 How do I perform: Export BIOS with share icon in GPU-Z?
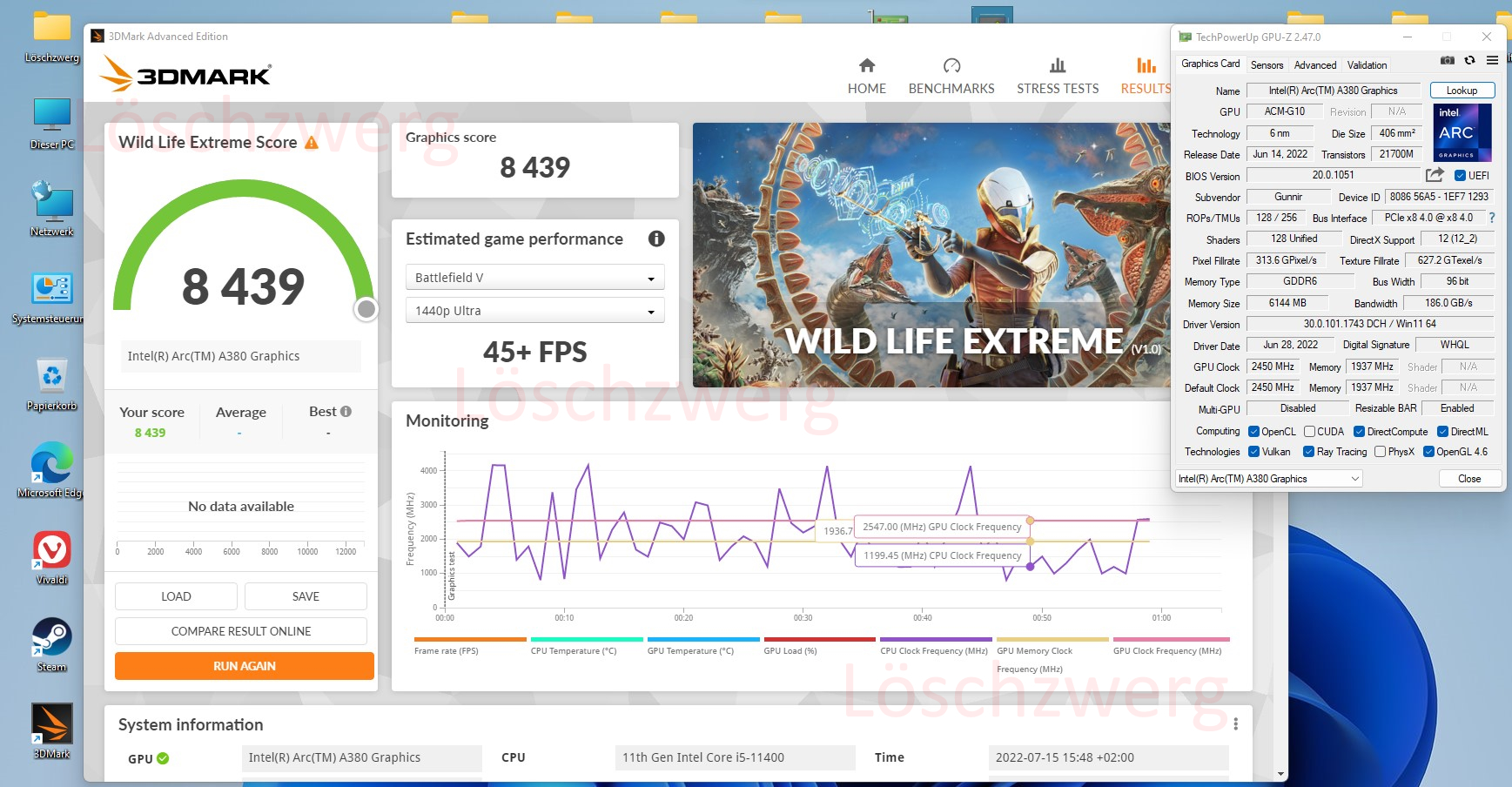pos(1435,175)
